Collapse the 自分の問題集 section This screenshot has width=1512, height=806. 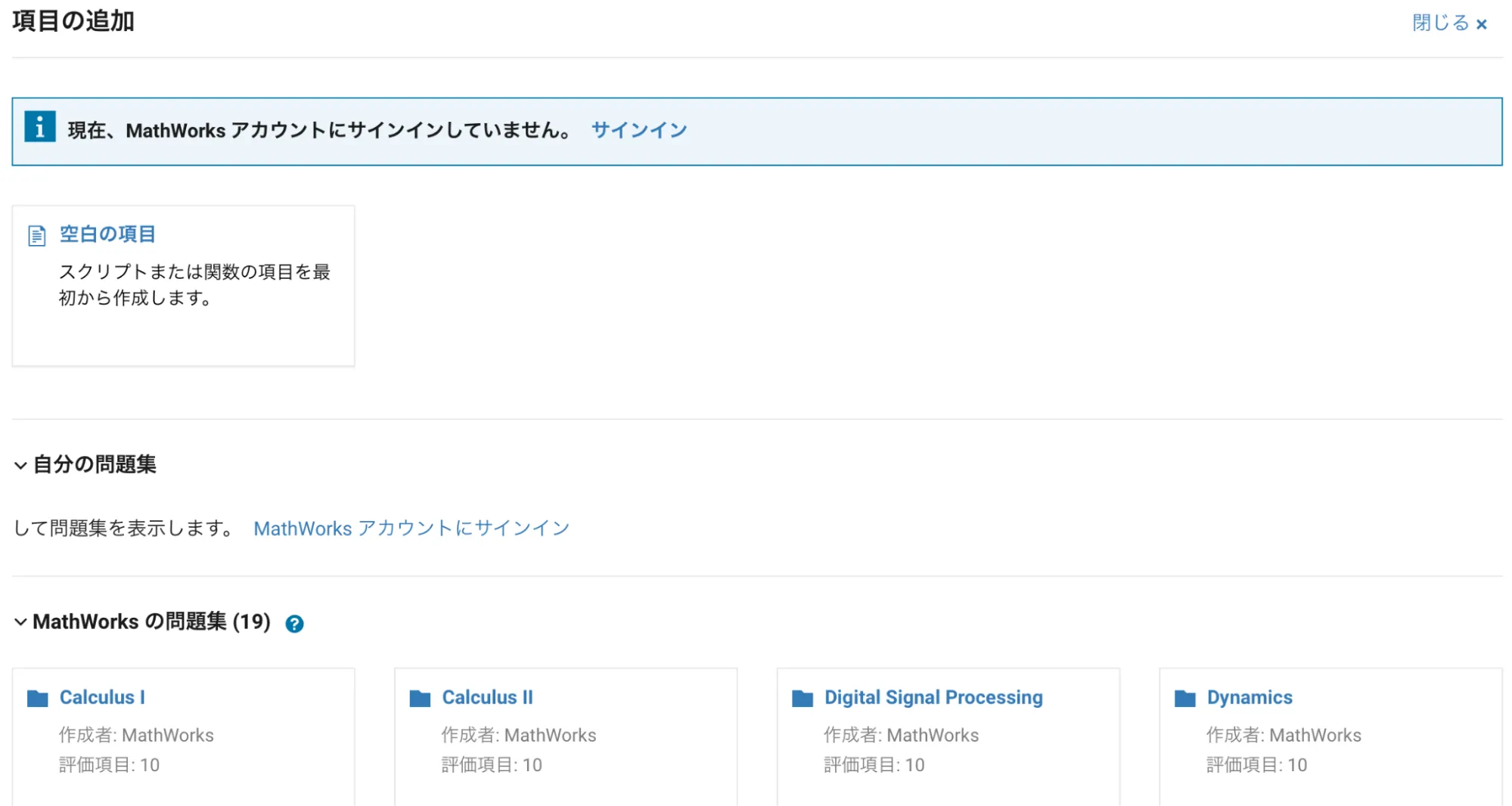[20, 465]
